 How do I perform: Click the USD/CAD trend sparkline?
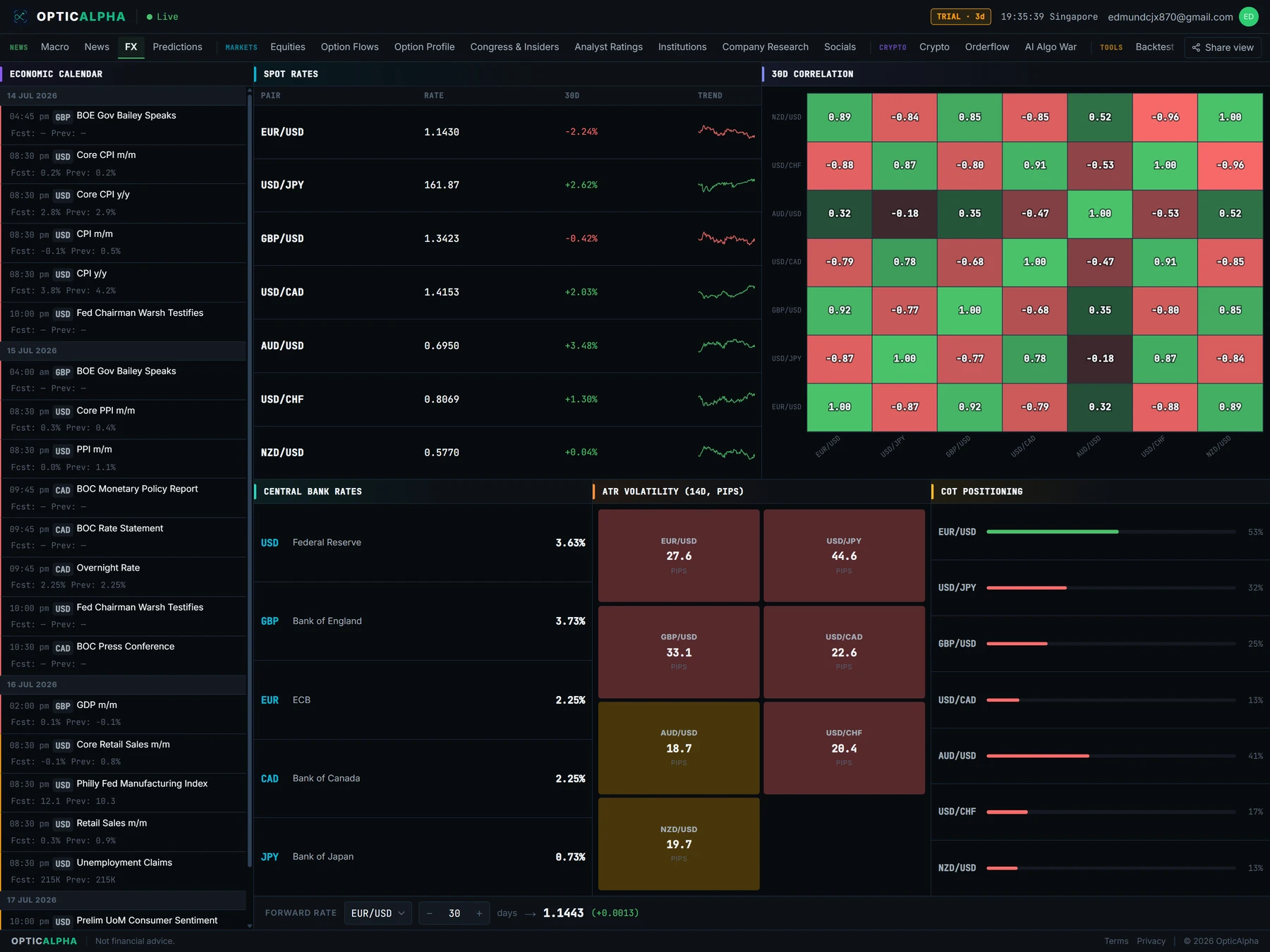(726, 292)
